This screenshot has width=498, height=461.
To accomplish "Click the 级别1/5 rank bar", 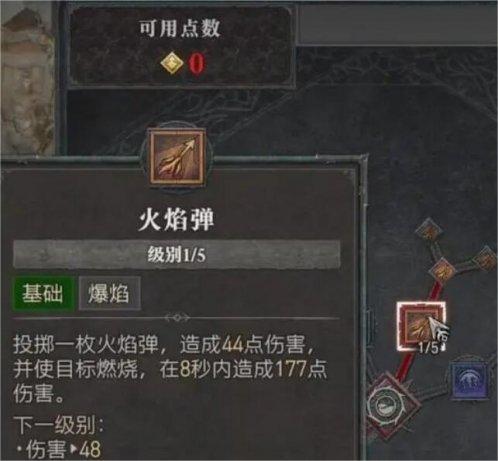I will 176,255.
